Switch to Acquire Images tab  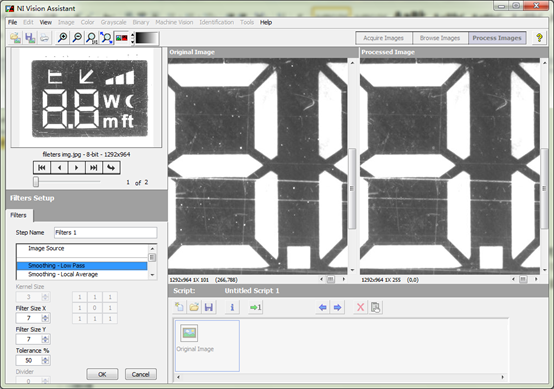(x=384, y=38)
